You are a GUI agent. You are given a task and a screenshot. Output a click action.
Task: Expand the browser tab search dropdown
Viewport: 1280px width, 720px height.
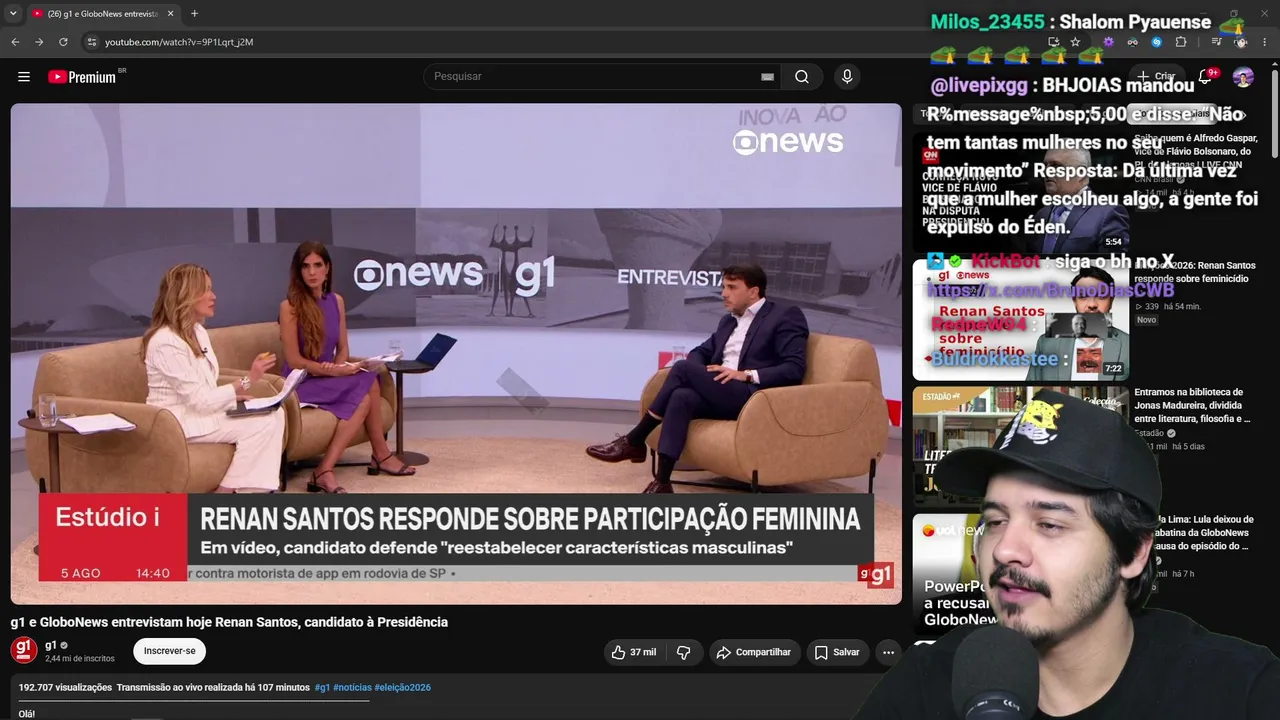13,14
